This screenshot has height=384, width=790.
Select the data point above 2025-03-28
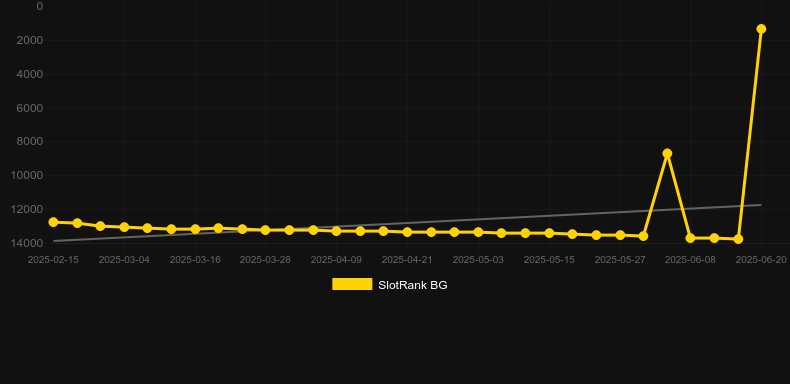[x=266, y=230]
